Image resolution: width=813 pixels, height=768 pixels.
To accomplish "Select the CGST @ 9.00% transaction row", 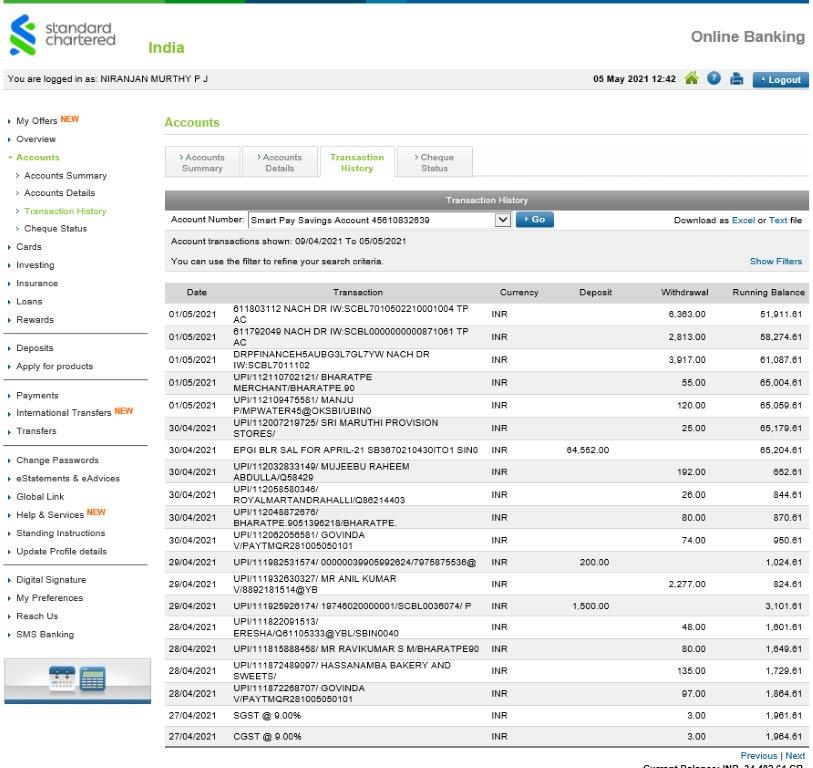I will point(486,736).
